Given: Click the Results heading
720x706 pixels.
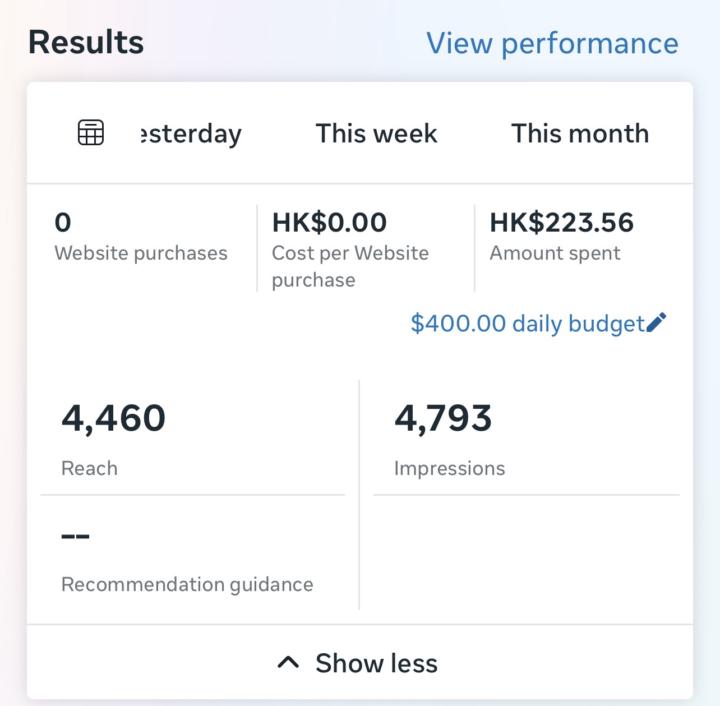Looking at the screenshot, I should [86, 43].
